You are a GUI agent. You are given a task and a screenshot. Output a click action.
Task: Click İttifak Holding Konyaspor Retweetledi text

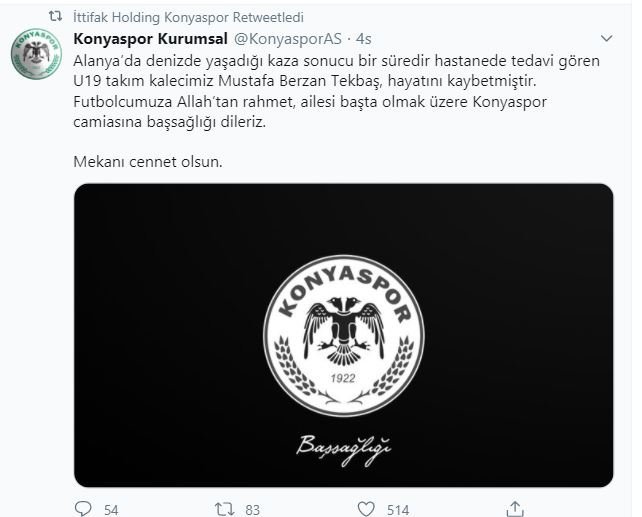(189, 17)
